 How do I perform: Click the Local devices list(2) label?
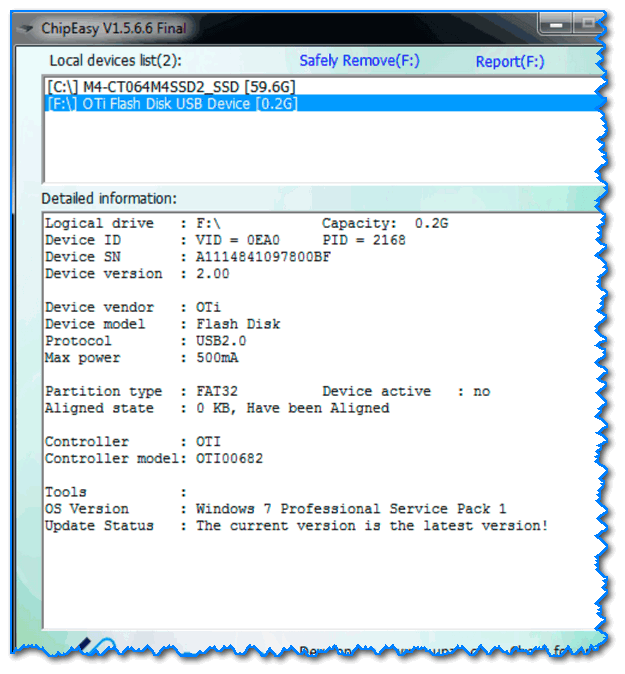click(x=116, y=61)
